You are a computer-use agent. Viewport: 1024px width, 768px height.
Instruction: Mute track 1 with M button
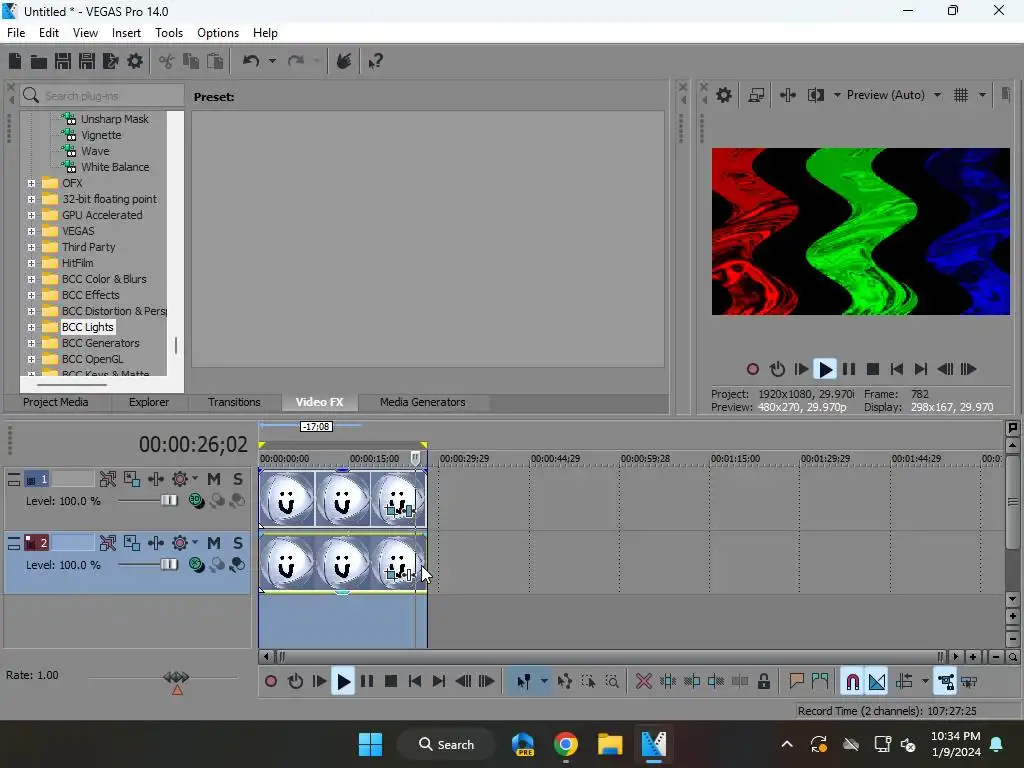[x=214, y=479]
